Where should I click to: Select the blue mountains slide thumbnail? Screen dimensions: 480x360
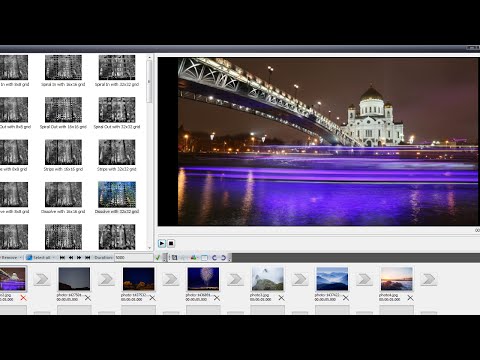[x=332, y=279]
